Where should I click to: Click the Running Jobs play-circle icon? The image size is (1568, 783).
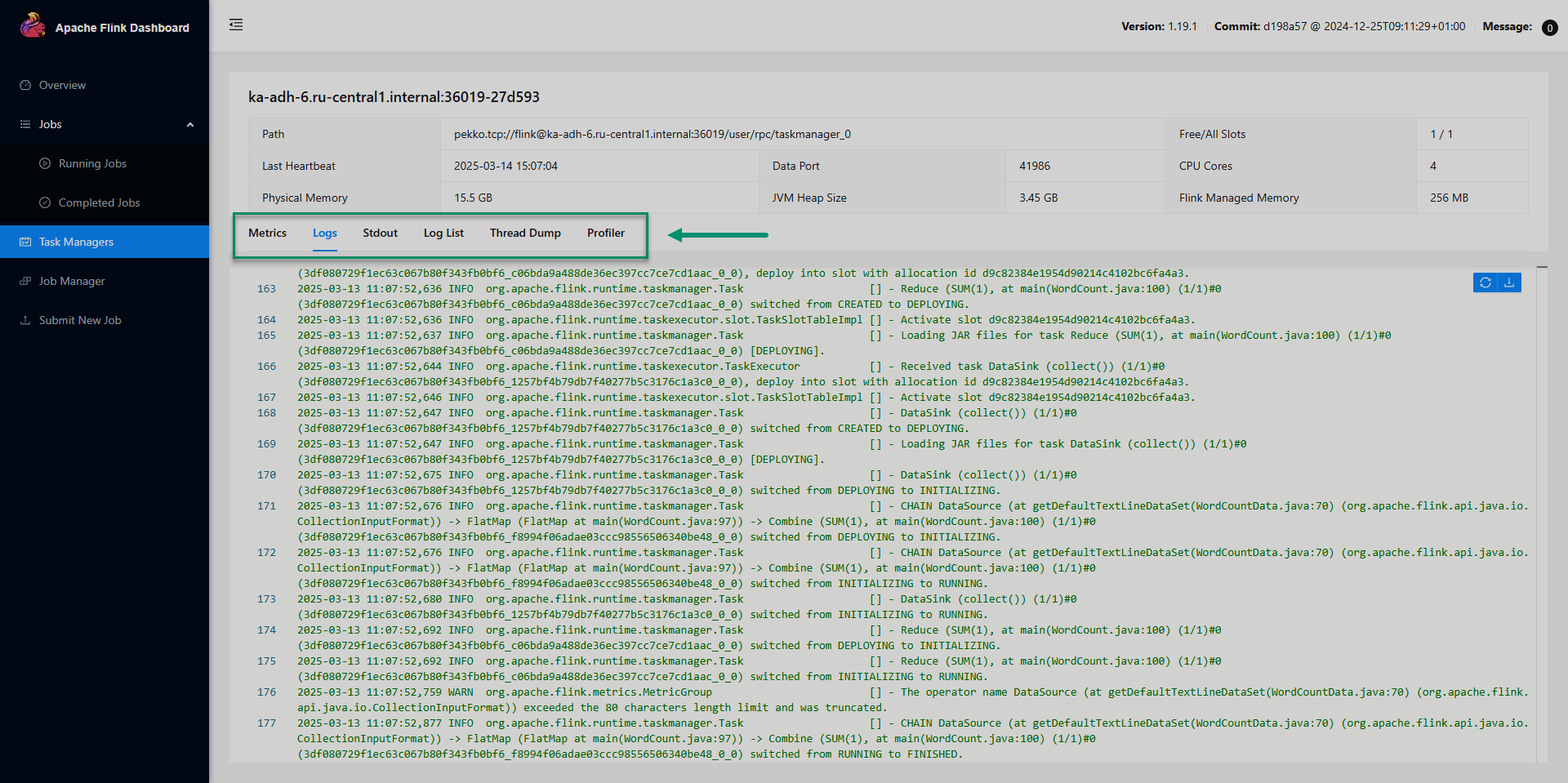click(45, 163)
